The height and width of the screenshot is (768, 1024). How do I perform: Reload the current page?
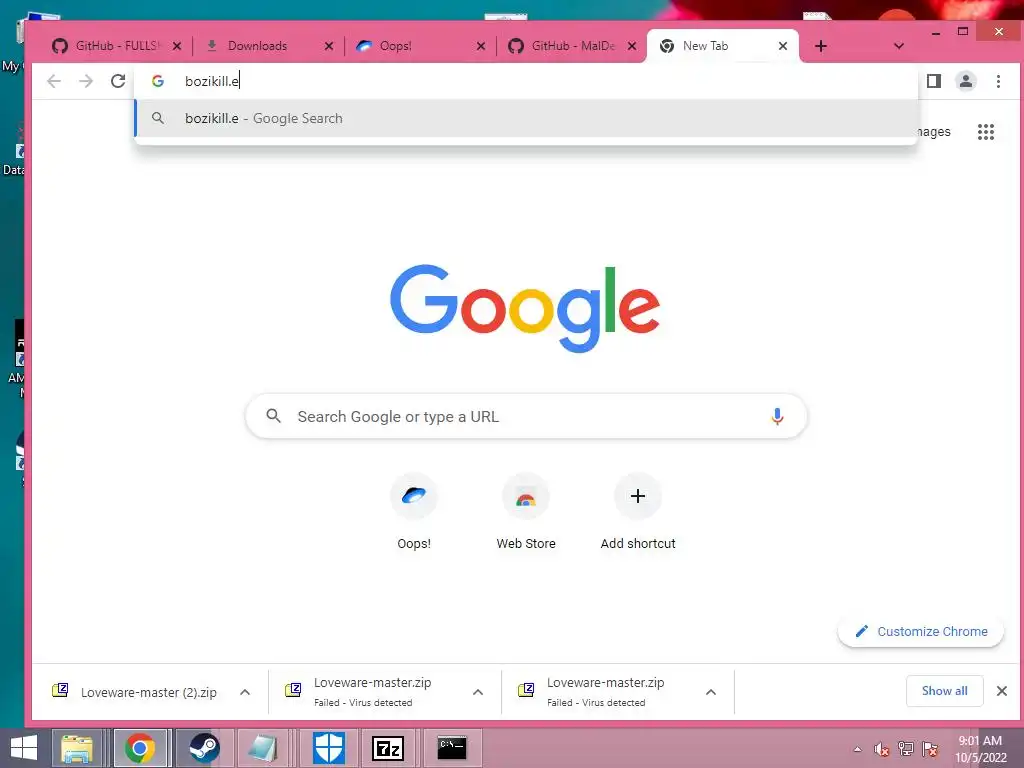click(x=118, y=81)
